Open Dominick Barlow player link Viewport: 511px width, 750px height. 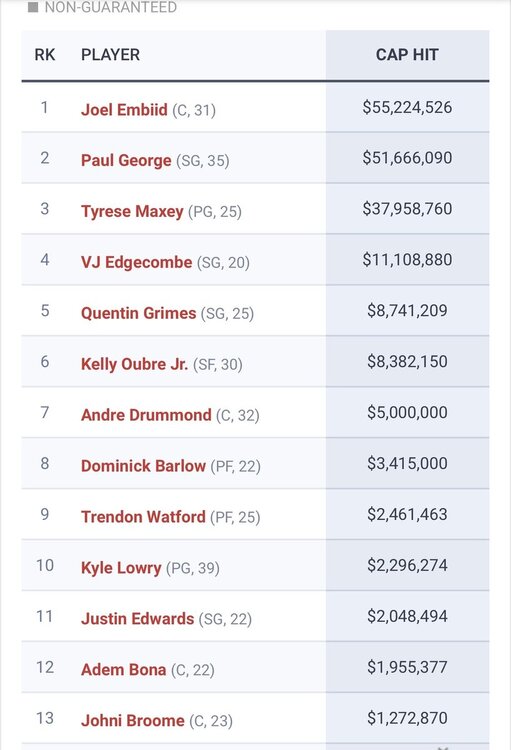point(143,466)
